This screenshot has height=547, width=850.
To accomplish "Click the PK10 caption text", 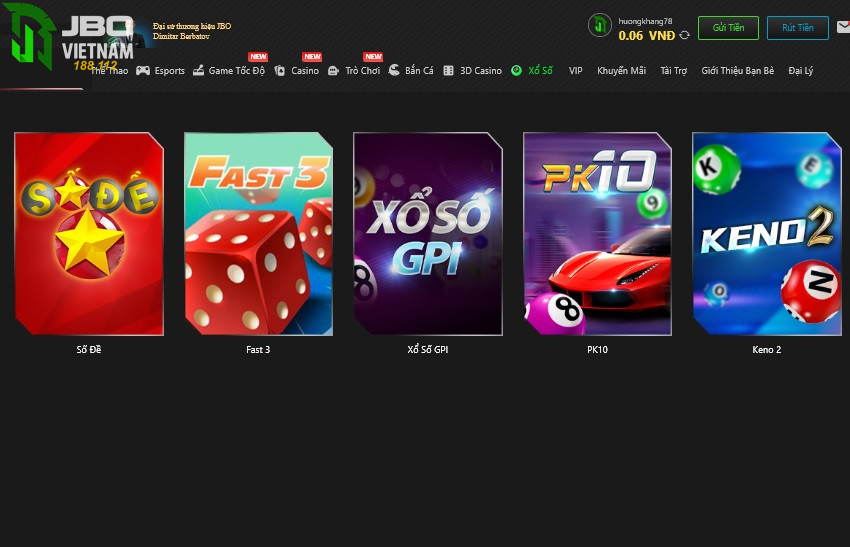I will click(597, 350).
